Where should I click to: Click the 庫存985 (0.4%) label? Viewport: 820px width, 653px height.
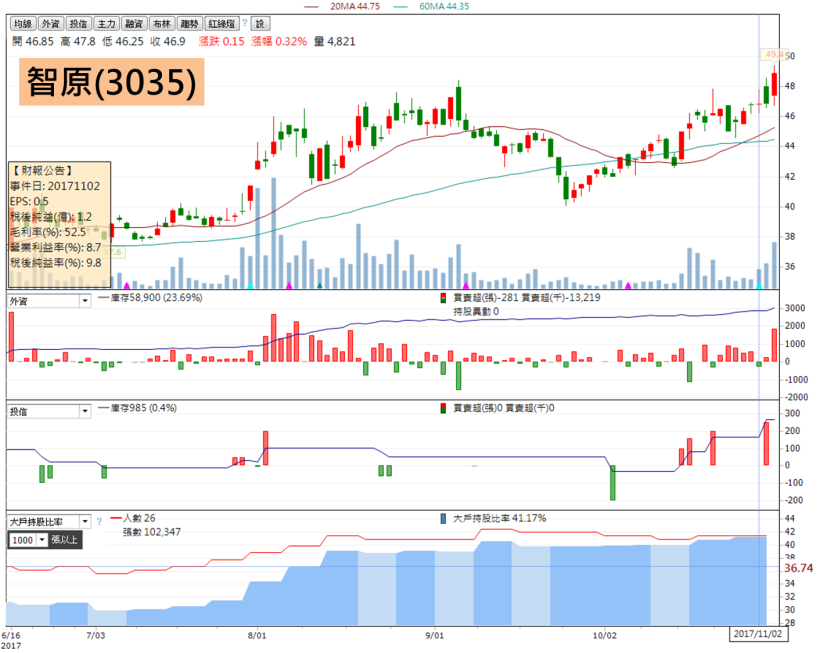click(143, 408)
